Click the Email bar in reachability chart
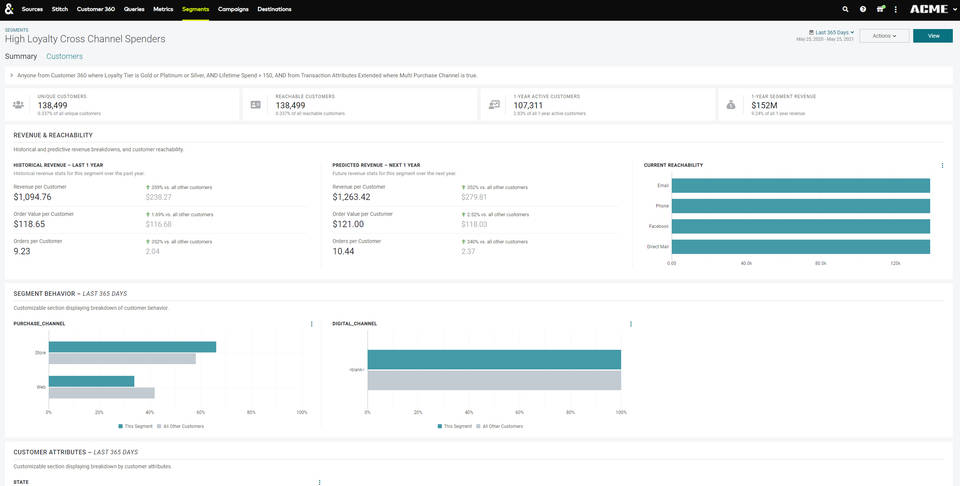Image resolution: width=960 pixels, height=486 pixels. (x=800, y=185)
